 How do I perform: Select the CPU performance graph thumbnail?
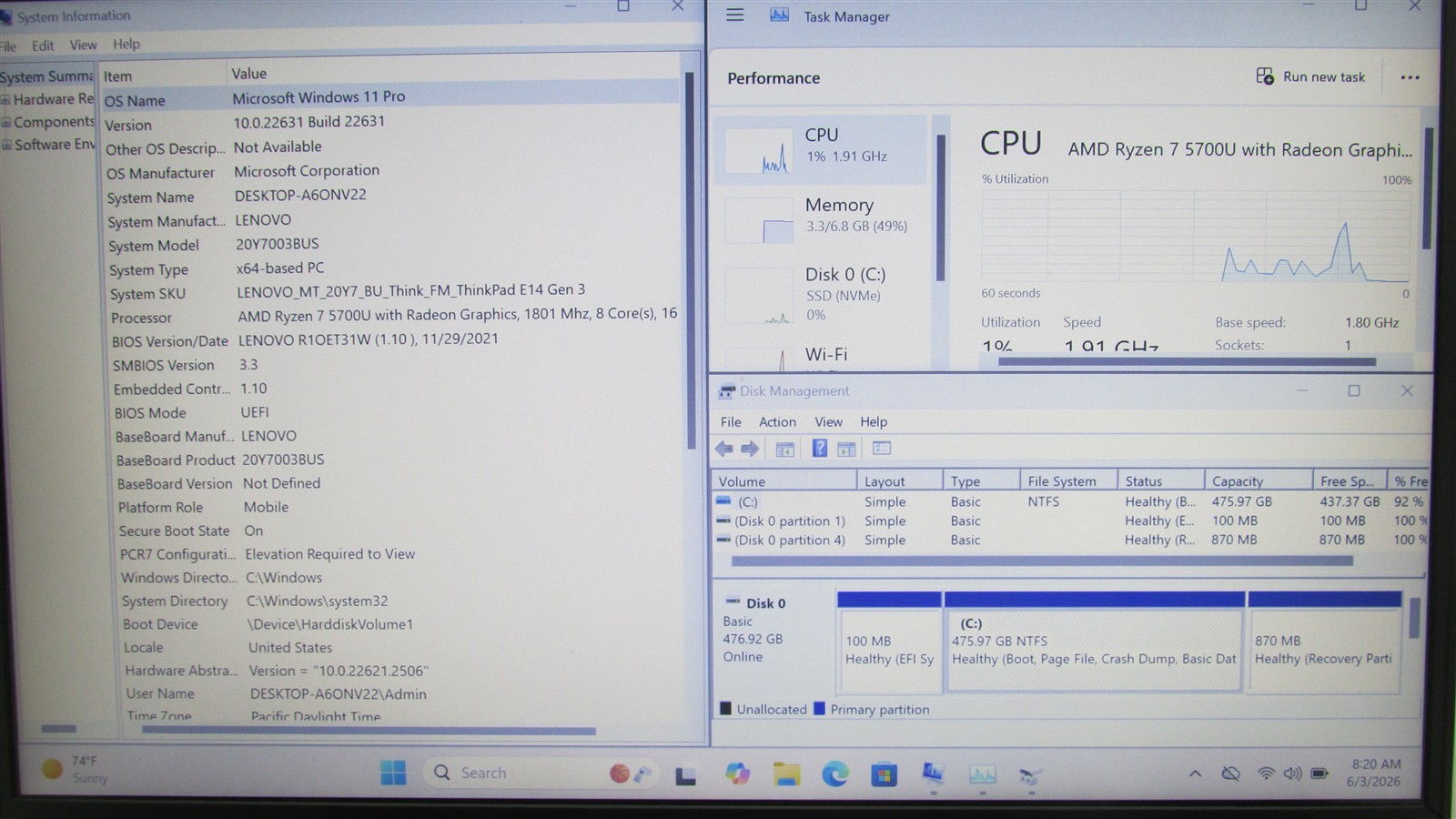(x=759, y=149)
